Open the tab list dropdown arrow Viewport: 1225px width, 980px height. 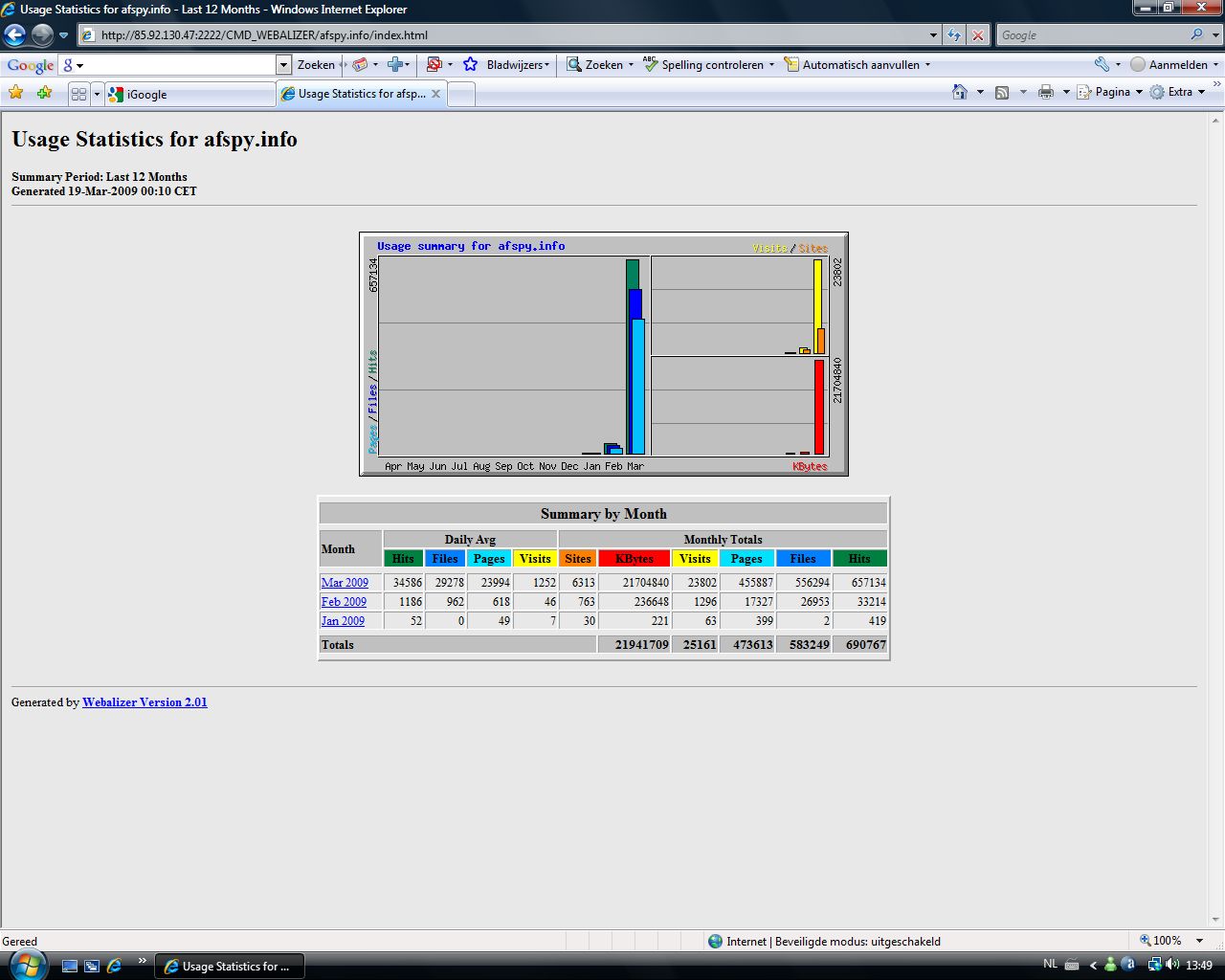pos(97,94)
